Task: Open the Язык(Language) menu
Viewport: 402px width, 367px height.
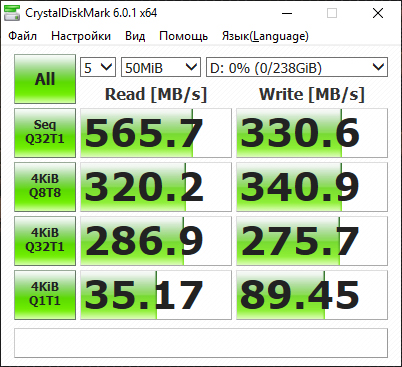Action: coord(265,36)
